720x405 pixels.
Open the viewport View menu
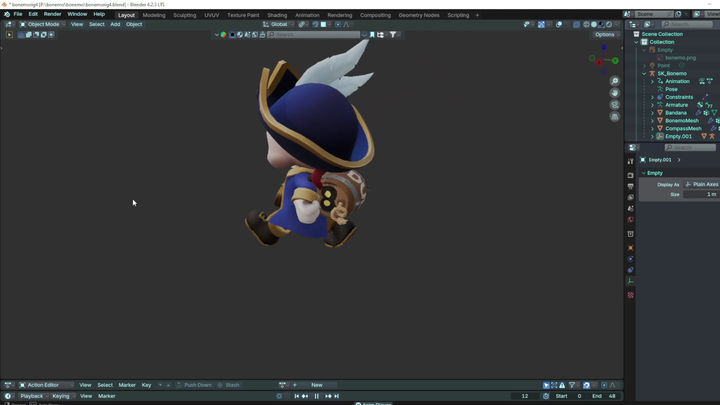coord(77,24)
